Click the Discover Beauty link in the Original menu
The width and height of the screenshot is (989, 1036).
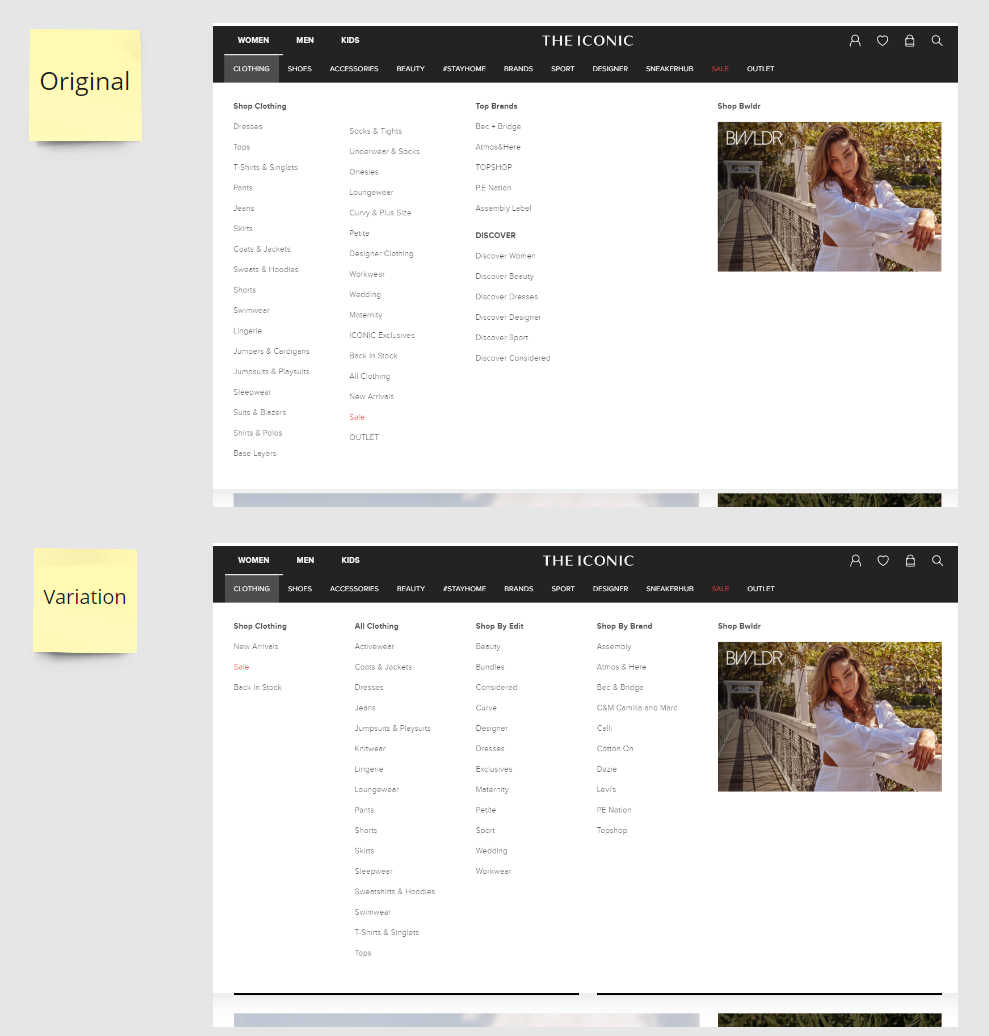[503, 276]
